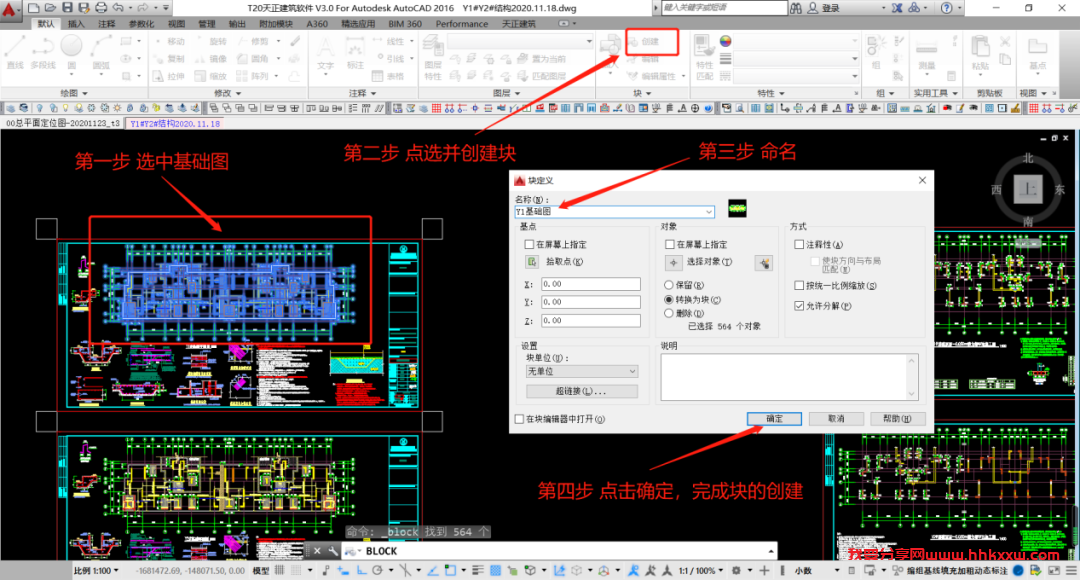Open the 比例 1:100 scale dropdown
This screenshot has width=1080, height=580.
[x=96, y=570]
